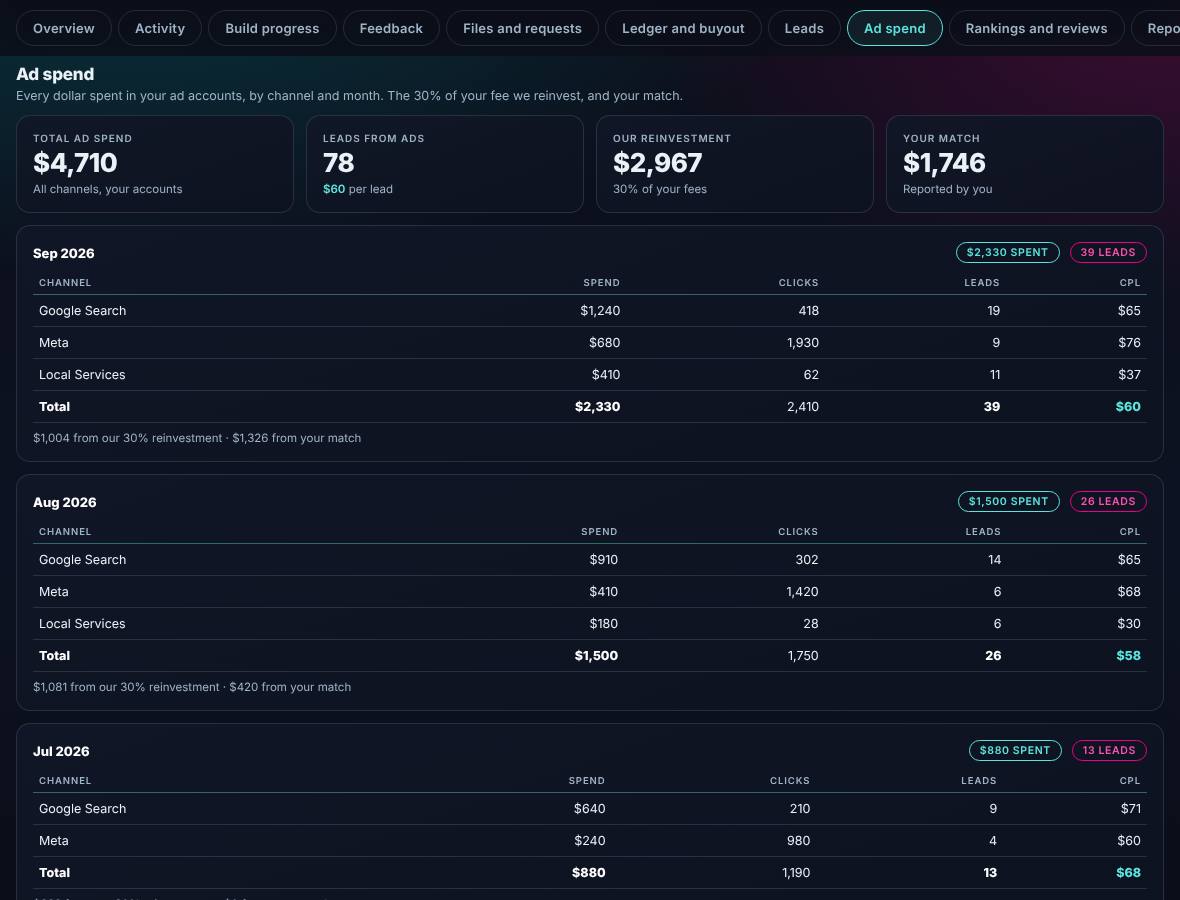This screenshot has height=900, width=1180.
Task: Click the 1,420 clicks value
Action: tap(802, 592)
